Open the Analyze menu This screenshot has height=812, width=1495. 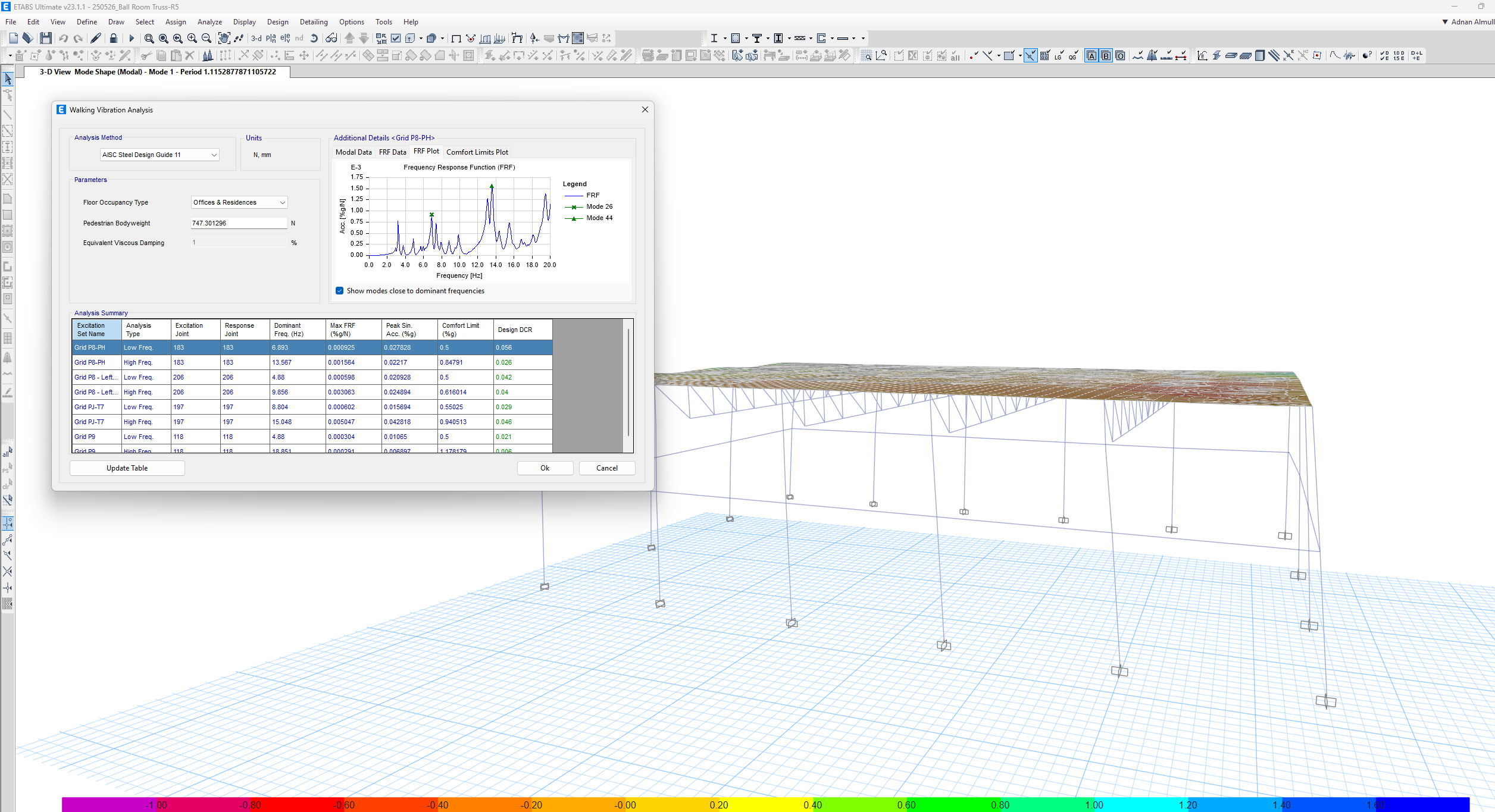[x=209, y=22]
